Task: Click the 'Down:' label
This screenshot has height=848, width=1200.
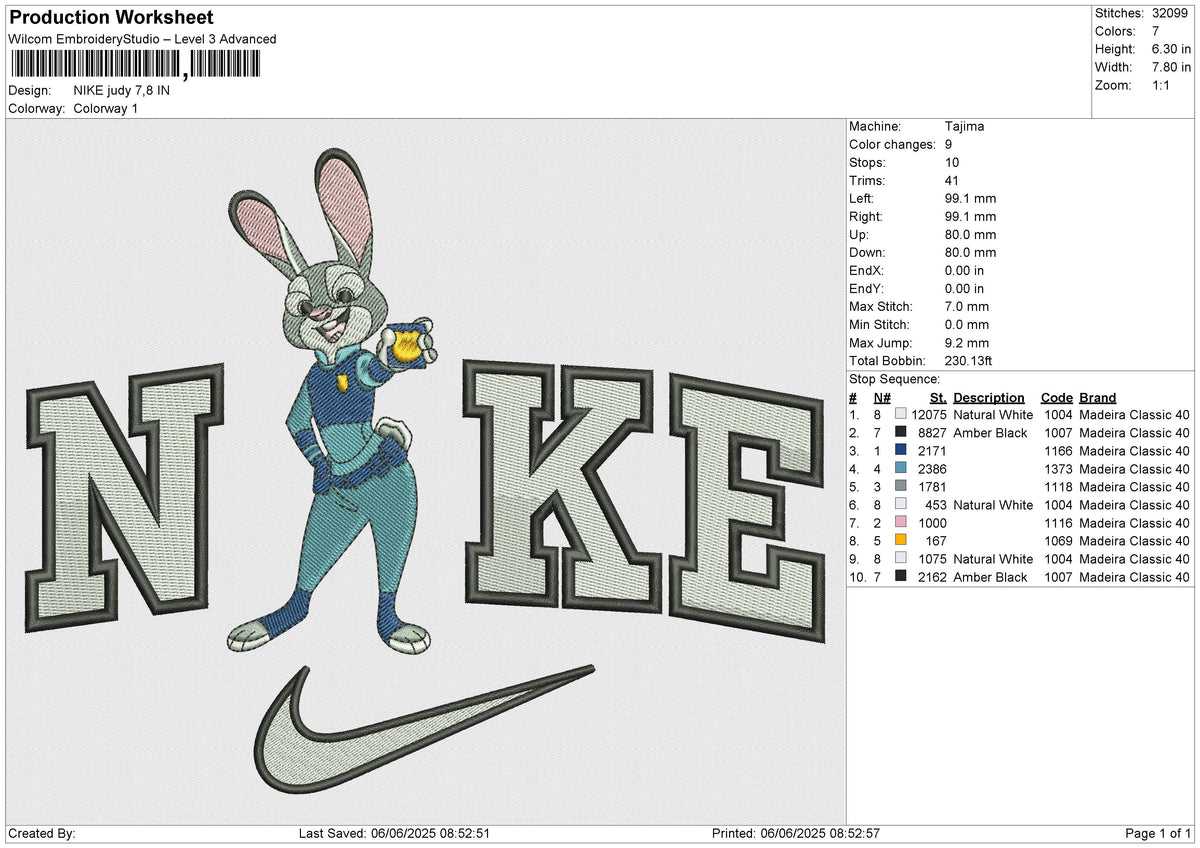Action: pyautogui.click(x=867, y=253)
